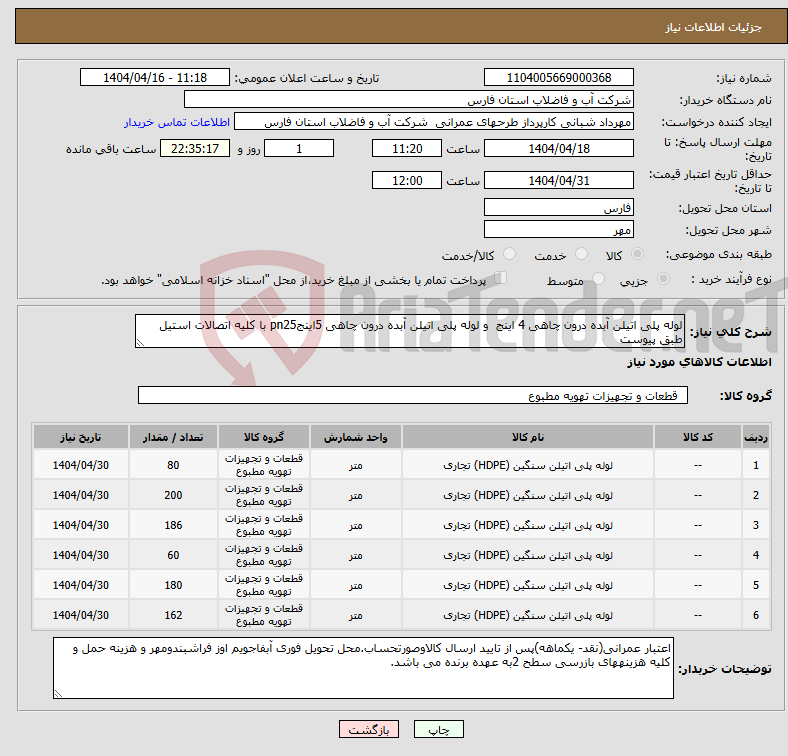Click the واحد شمارش column header

(355, 437)
